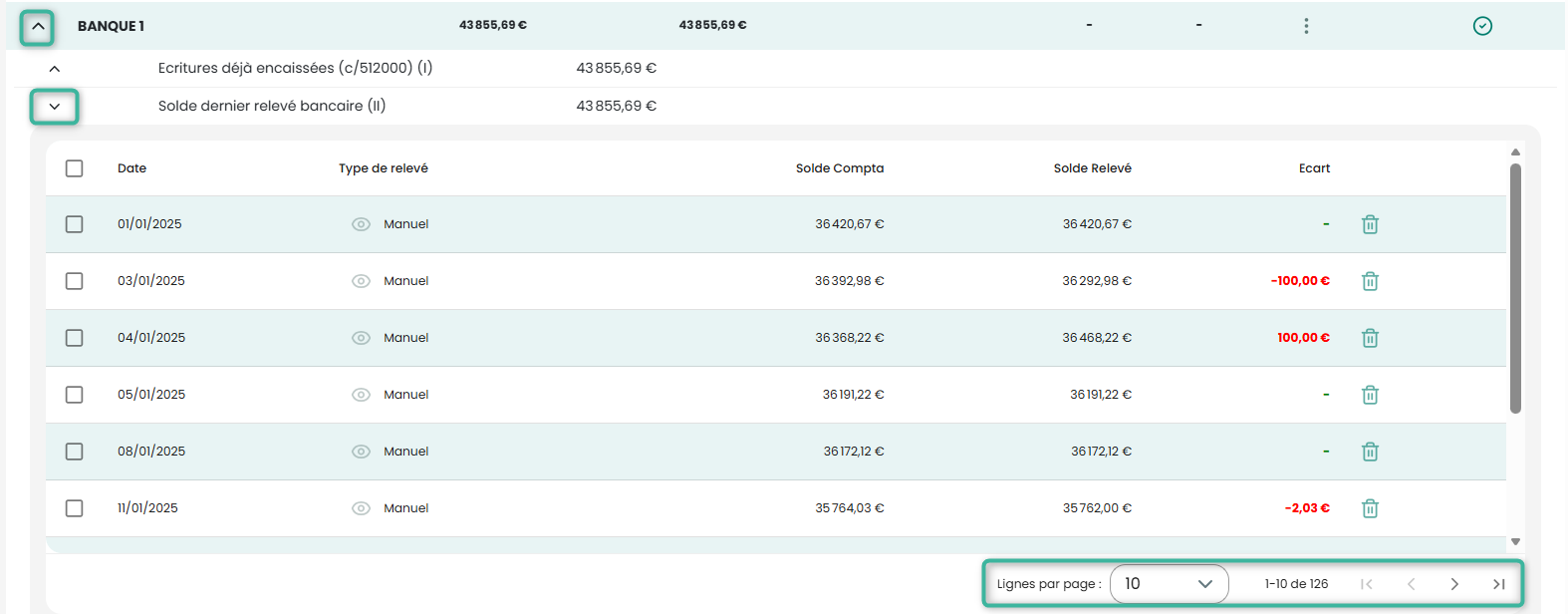Image resolution: width=1568 pixels, height=614 pixels.
Task: Select all rows with header checkbox
Action: [x=74, y=168]
